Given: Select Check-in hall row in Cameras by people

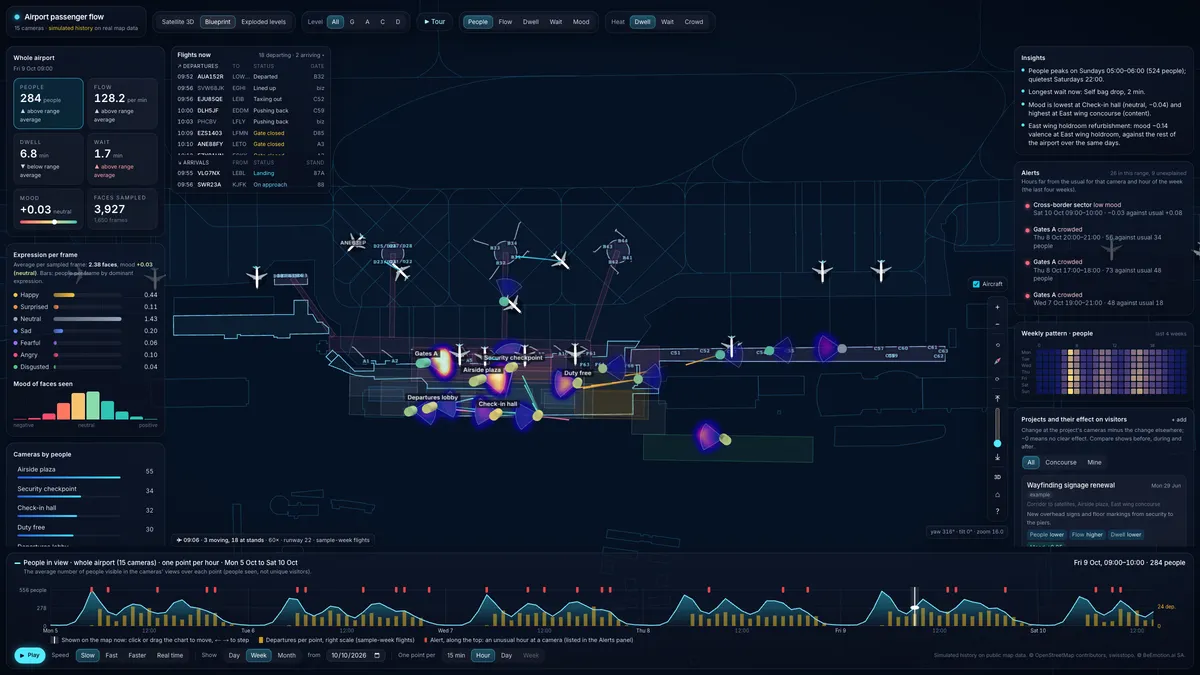Looking at the screenshot, I should (85, 509).
